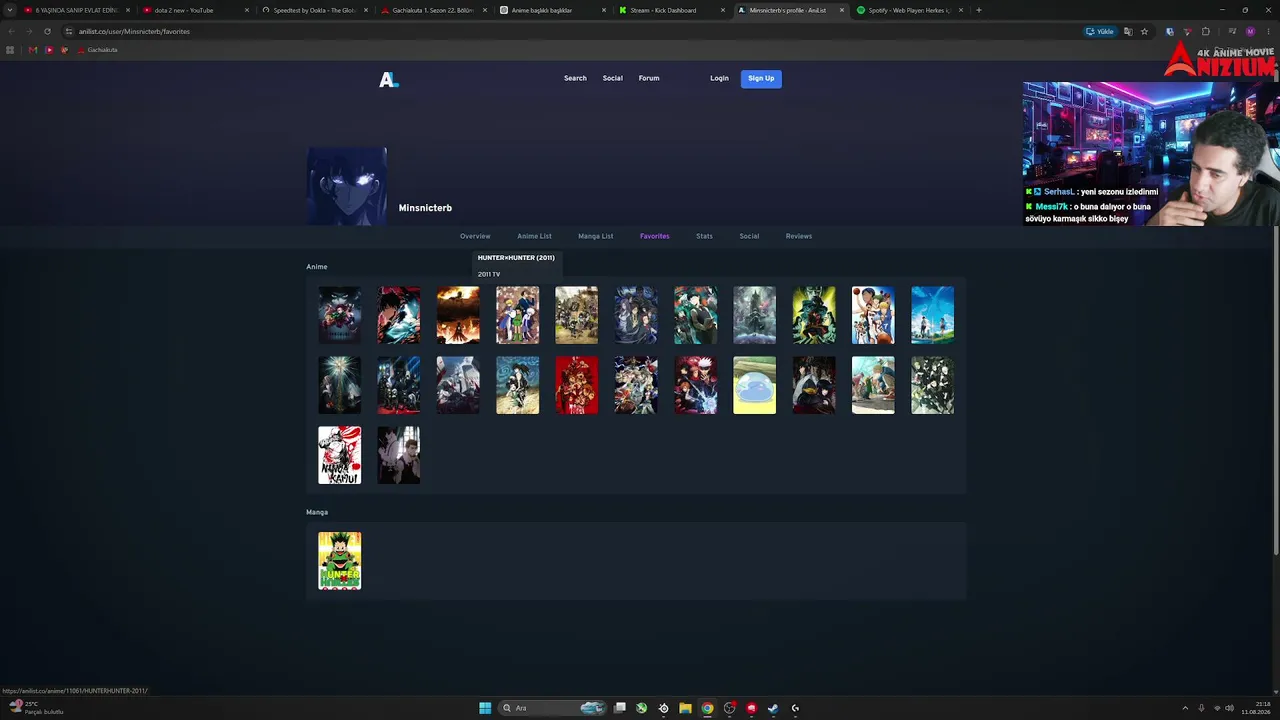
Task: Click the Minsnicterb profile avatar
Action: (347, 186)
